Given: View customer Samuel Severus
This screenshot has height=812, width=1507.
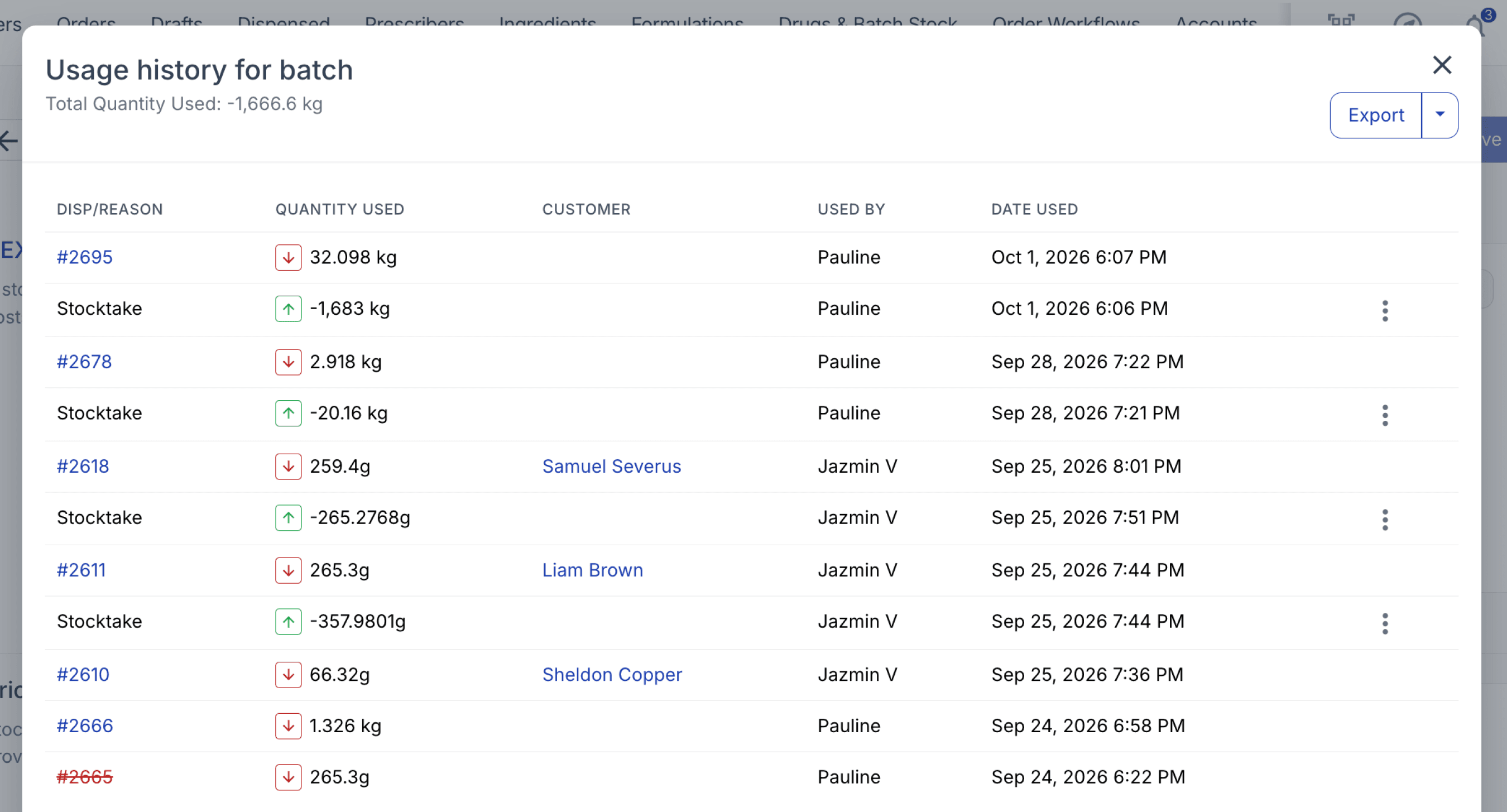Looking at the screenshot, I should tap(611, 466).
